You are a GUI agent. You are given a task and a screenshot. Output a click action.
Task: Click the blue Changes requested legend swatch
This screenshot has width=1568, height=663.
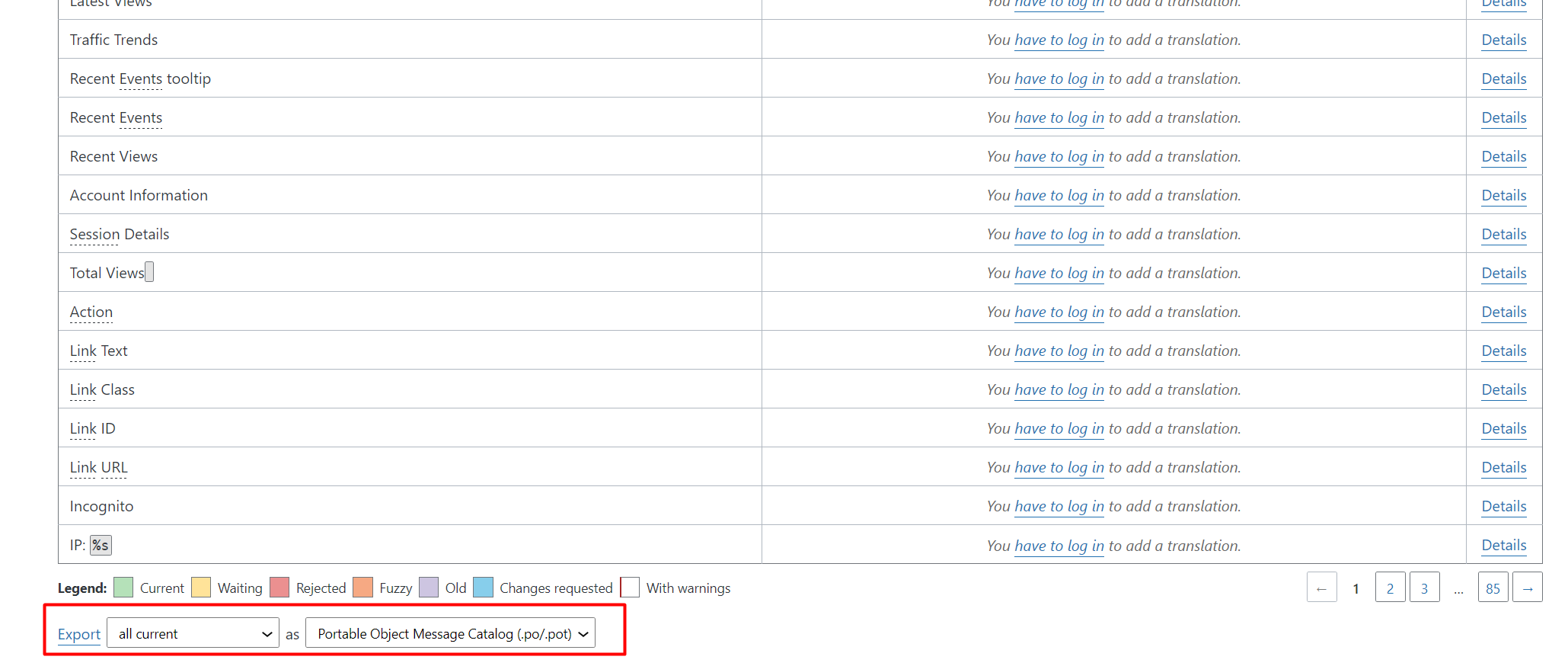pos(483,588)
